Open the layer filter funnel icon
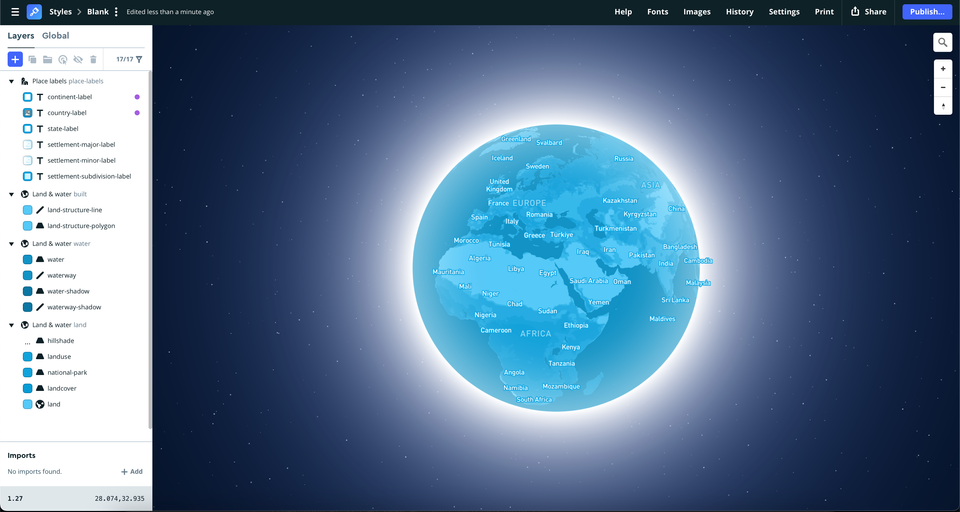Viewport: 960px width, 512px height. [x=139, y=60]
